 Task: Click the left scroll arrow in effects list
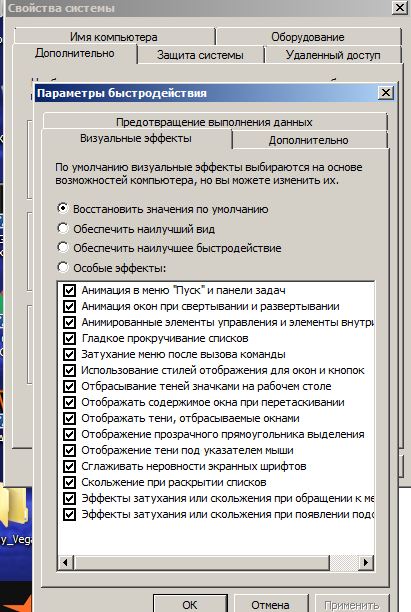(66, 562)
